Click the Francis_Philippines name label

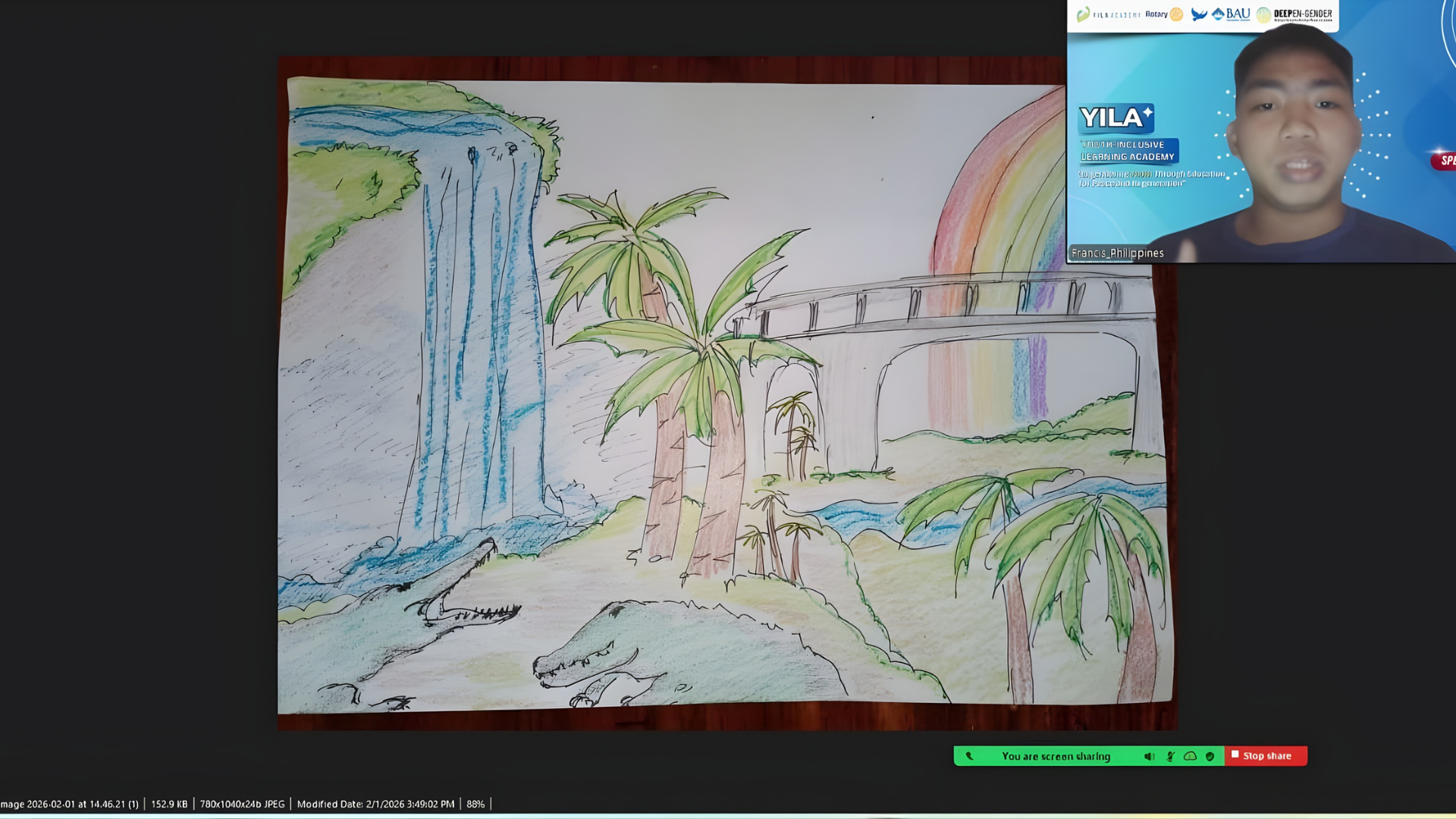(x=1117, y=253)
